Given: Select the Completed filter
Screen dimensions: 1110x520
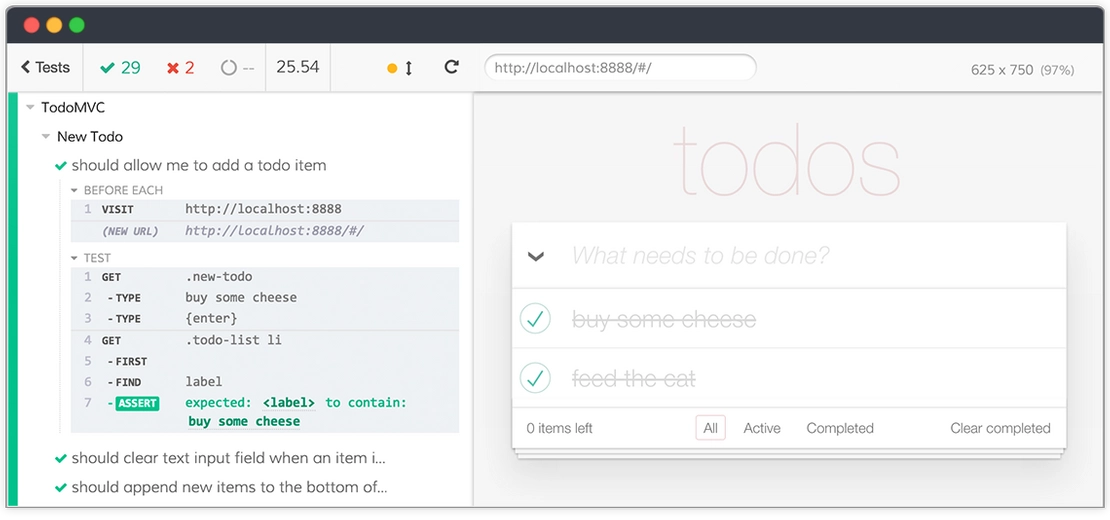Looking at the screenshot, I should (840, 428).
